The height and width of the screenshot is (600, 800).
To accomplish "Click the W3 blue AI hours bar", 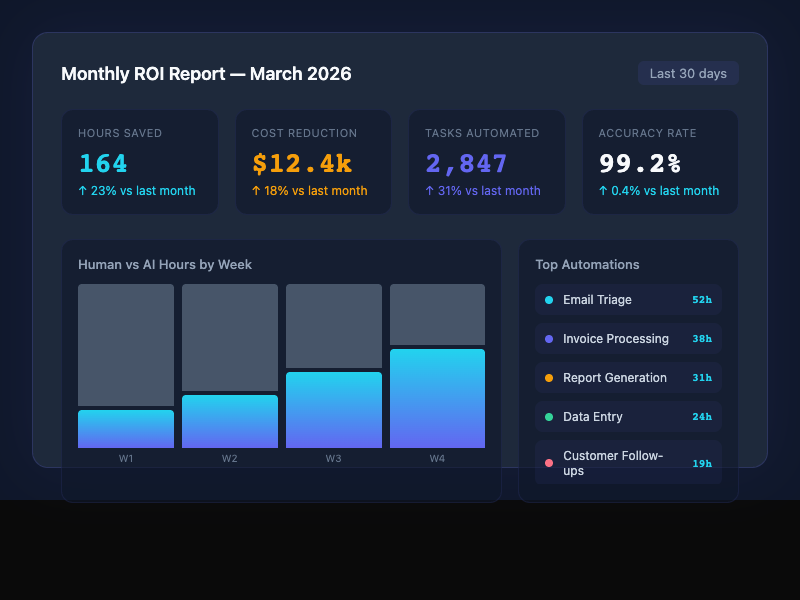I will [x=334, y=410].
